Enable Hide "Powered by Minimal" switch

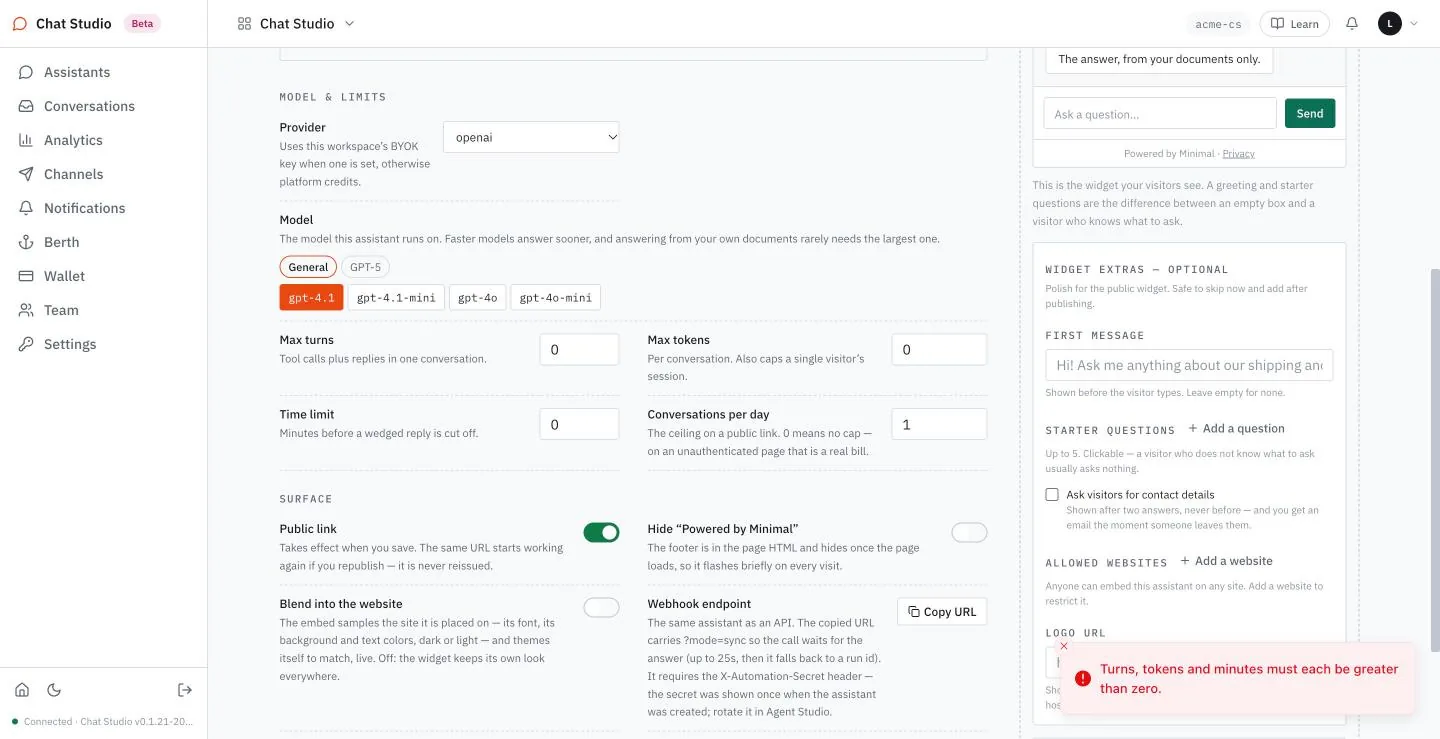969,533
